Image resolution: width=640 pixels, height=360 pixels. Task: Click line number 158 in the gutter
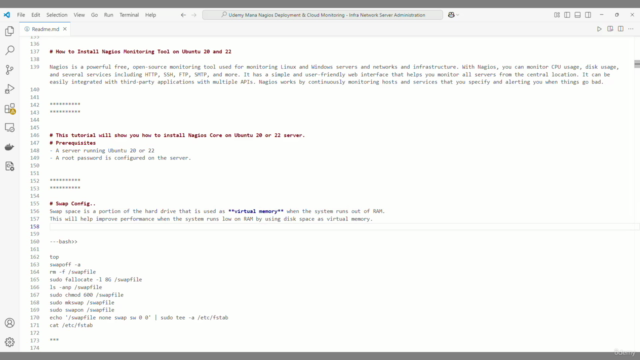(x=35, y=227)
